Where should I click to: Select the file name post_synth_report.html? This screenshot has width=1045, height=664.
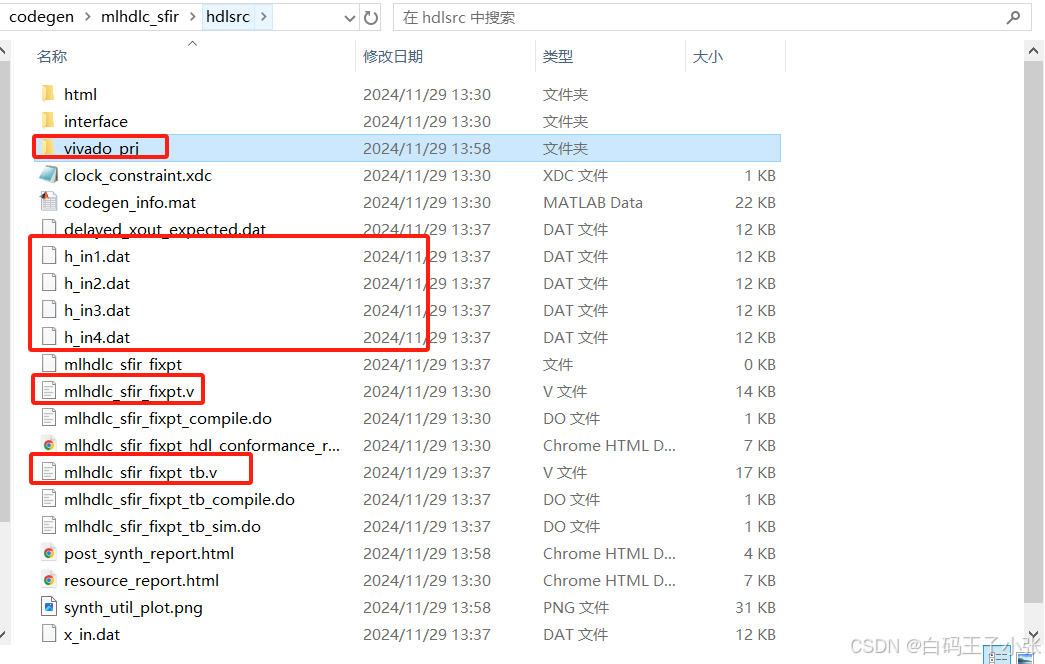[149, 553]
